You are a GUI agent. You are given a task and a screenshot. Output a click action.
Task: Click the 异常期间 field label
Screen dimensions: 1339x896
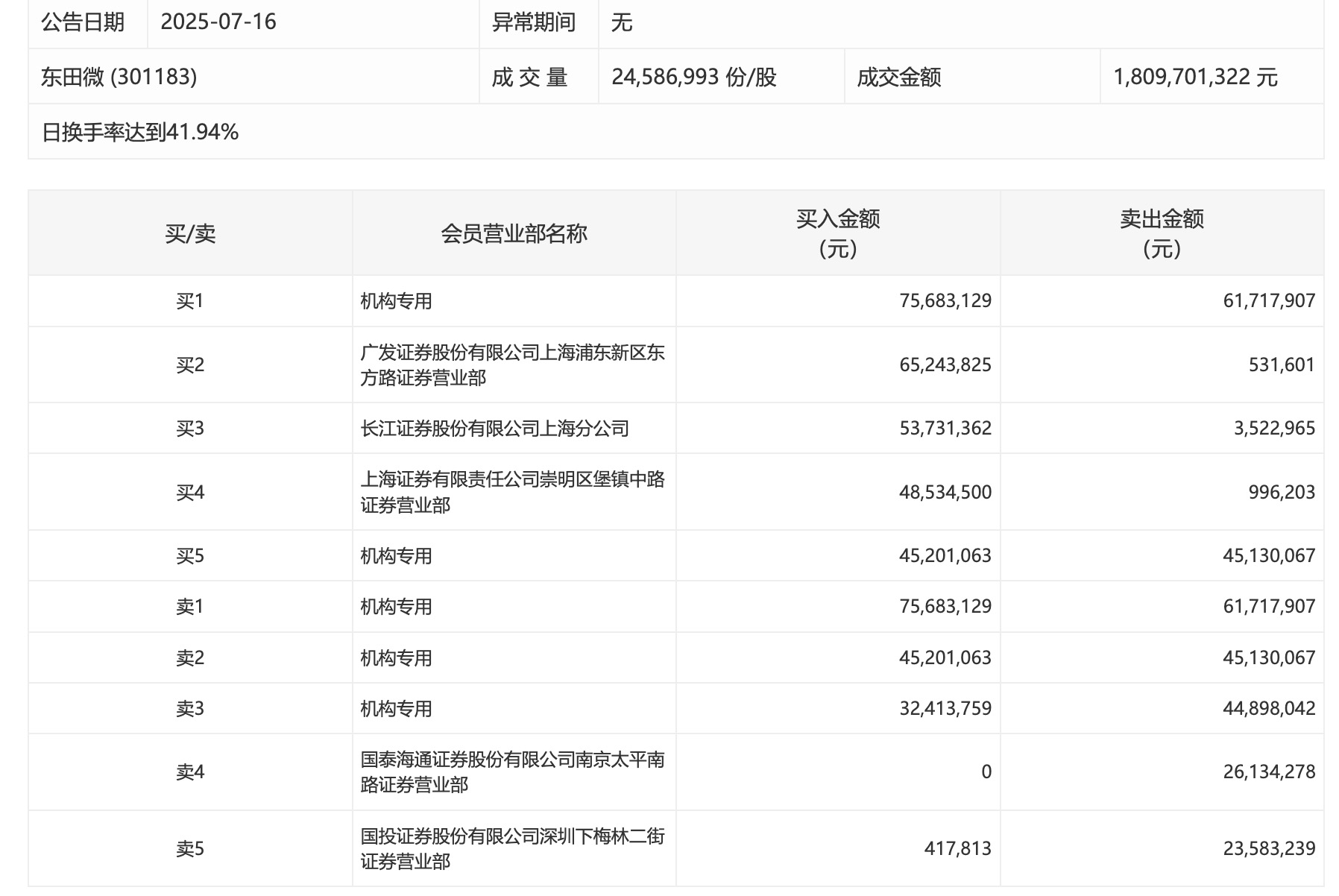click(534, 22)
